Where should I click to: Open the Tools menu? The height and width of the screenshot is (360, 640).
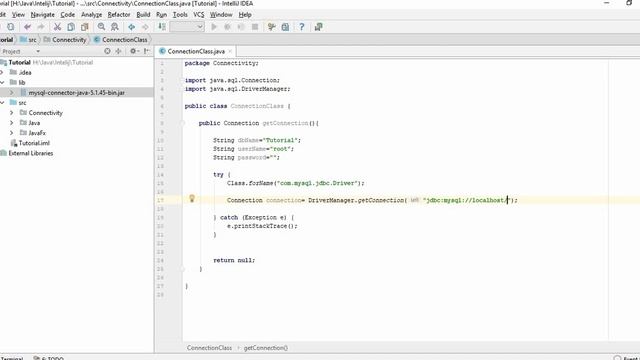coord(180,15)
